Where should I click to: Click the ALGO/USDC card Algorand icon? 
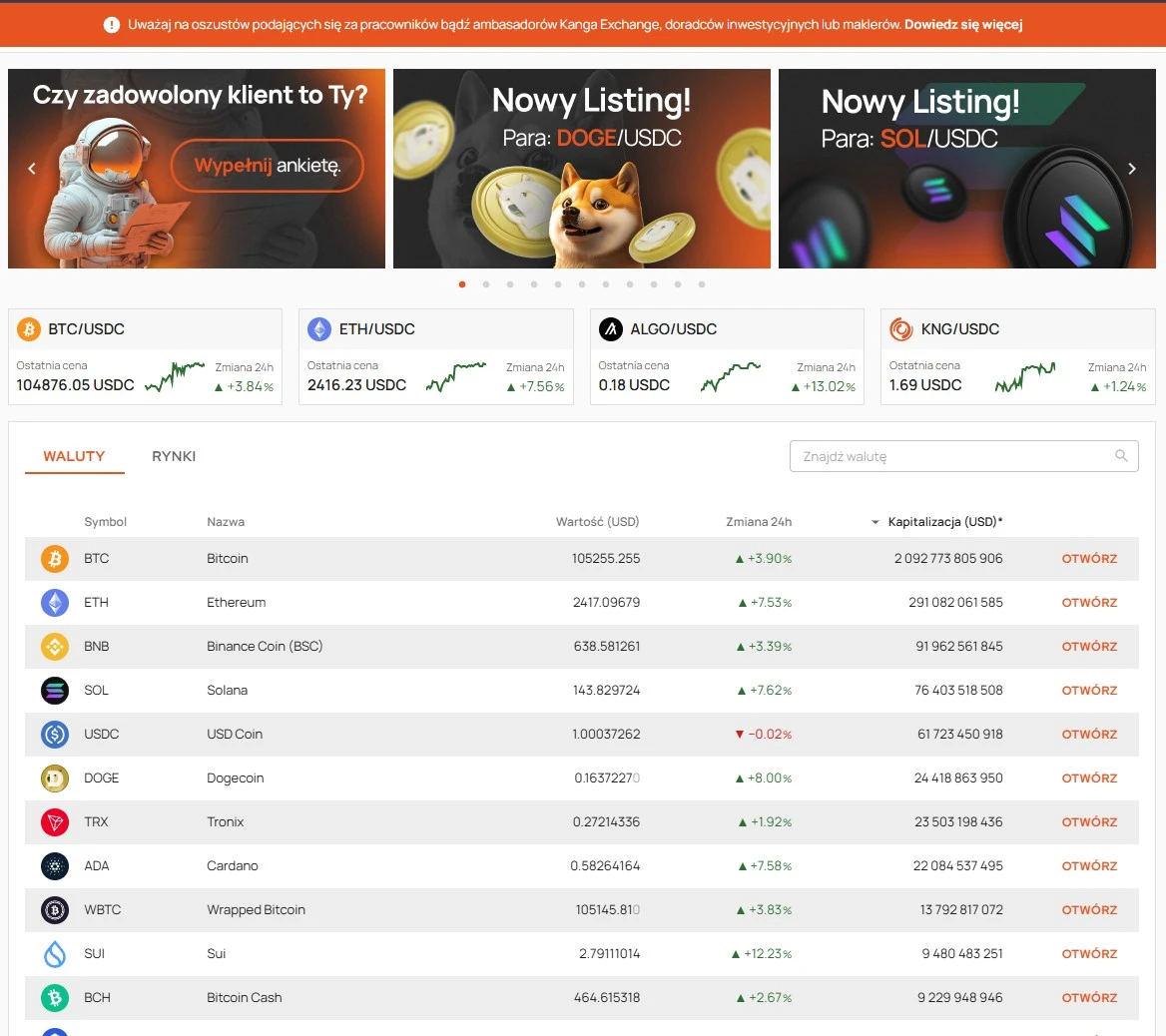tap(611, 328)
